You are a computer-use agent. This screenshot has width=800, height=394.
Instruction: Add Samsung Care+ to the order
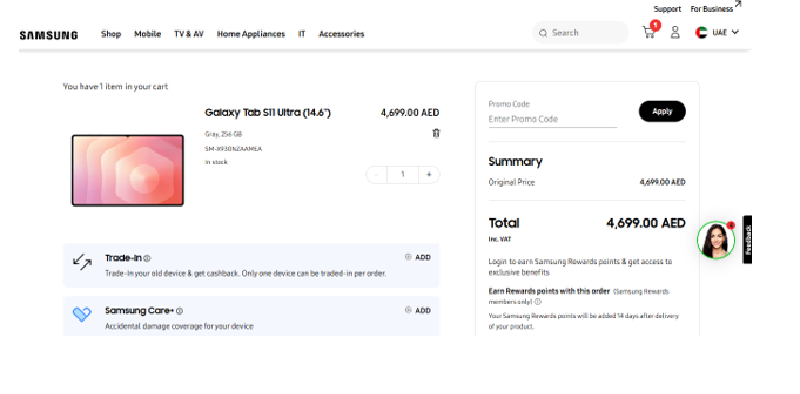417,310
